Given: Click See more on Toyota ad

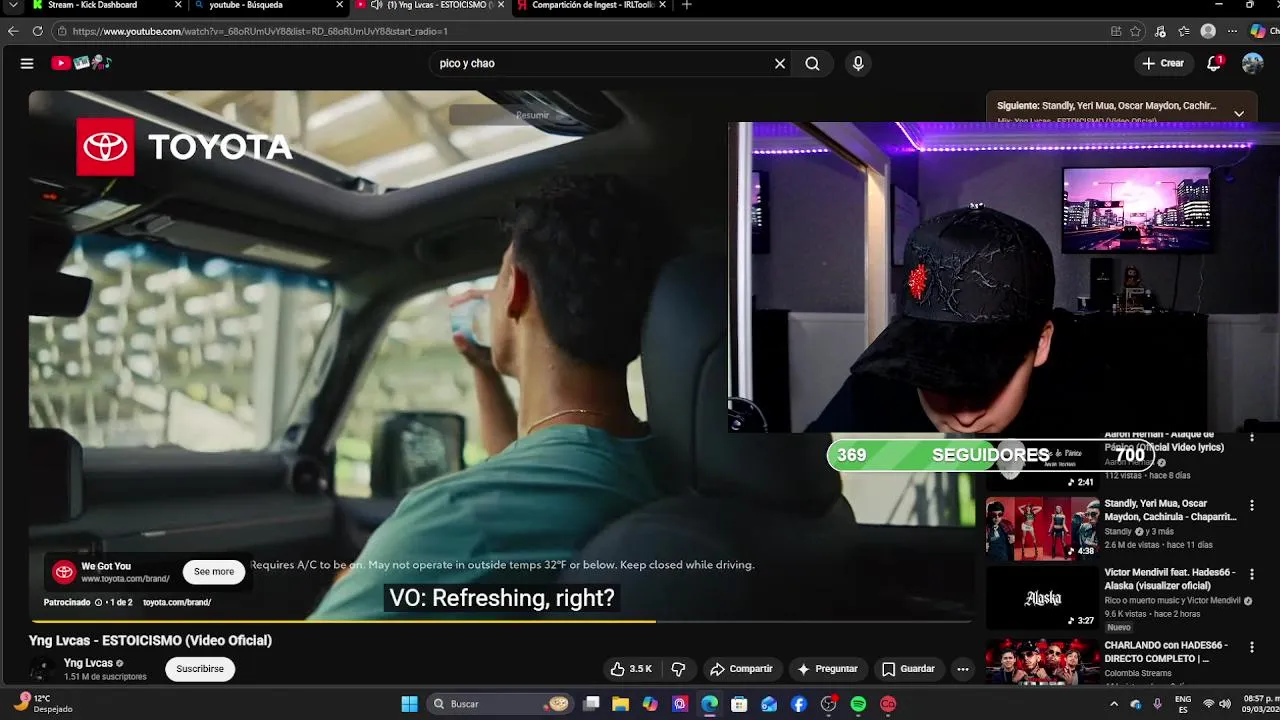Looking at the screenshot, I should [214, 572].
